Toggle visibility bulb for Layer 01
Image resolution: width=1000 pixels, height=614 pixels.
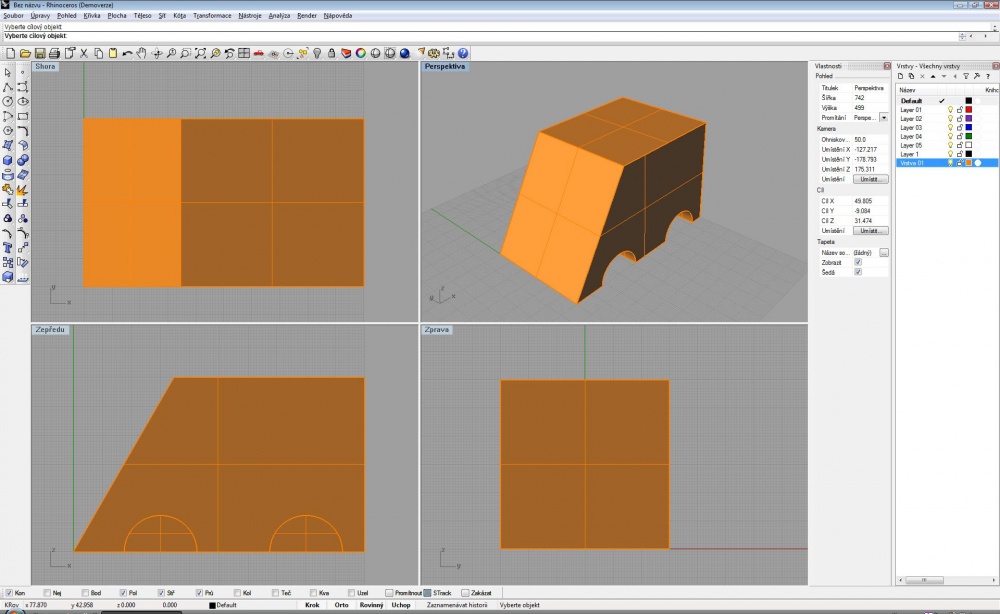pos(950,110)
